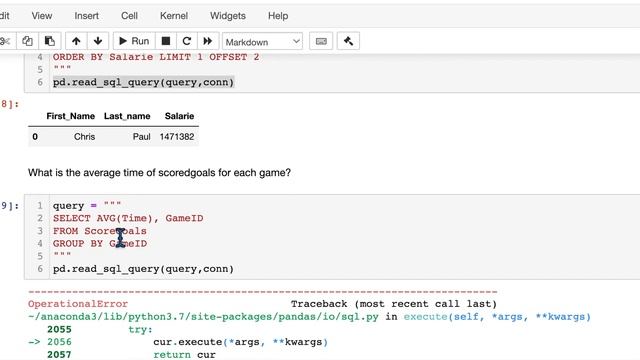Move selected cell down arrow

(x=98, y=41)
